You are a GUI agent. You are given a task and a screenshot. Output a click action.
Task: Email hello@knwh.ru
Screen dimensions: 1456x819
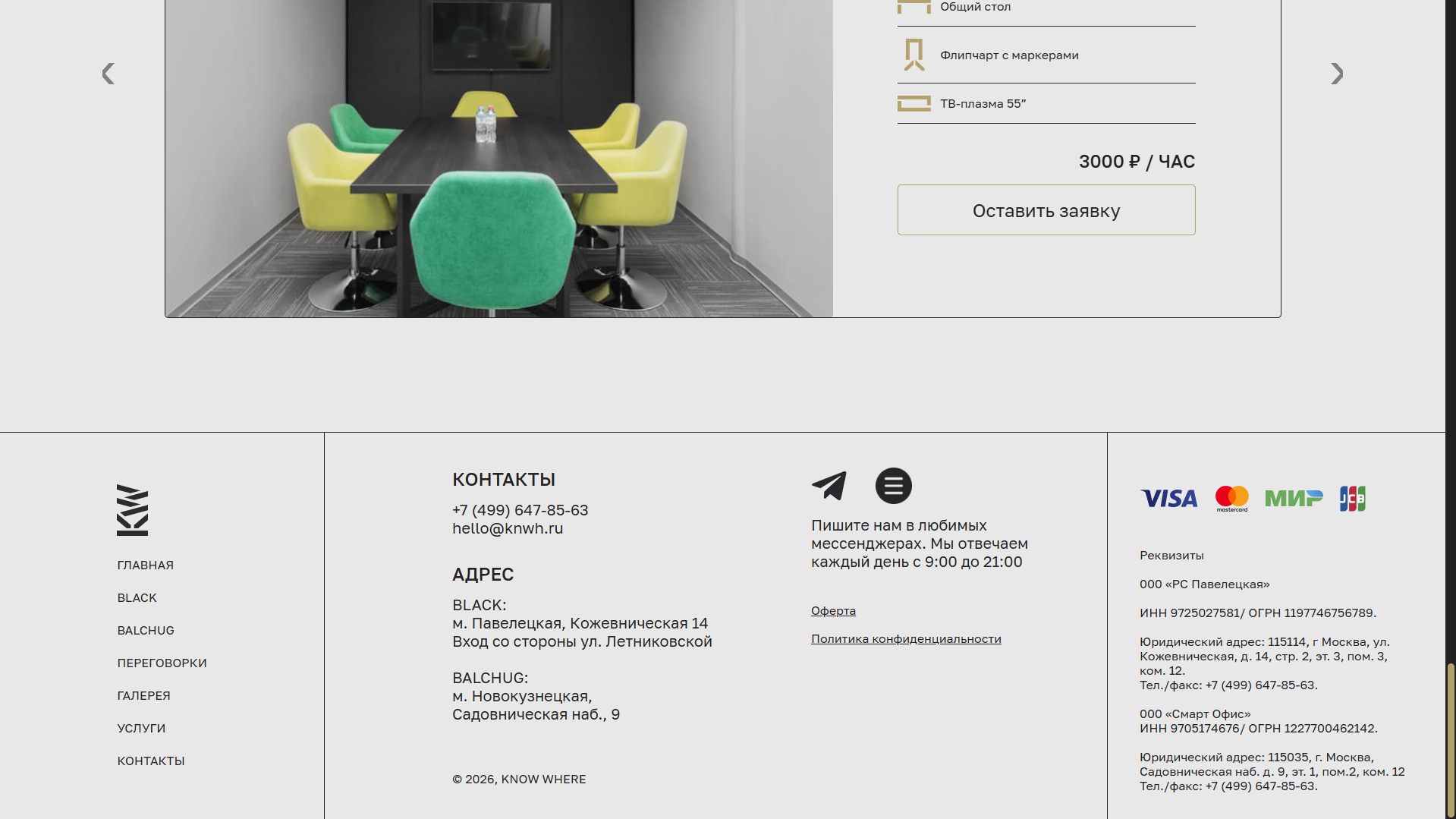click(508, 528)
